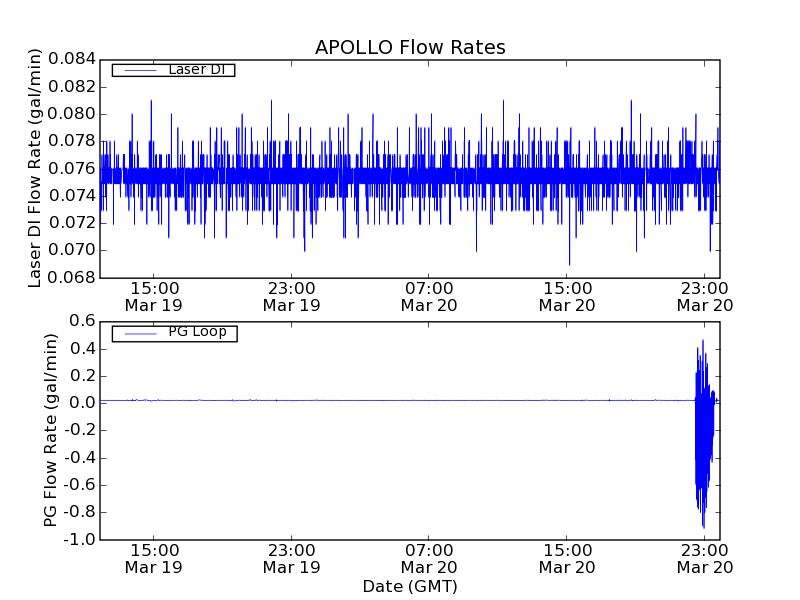
Task: Click the 0.068 tick label on top plot
Action: click(72, 278)
